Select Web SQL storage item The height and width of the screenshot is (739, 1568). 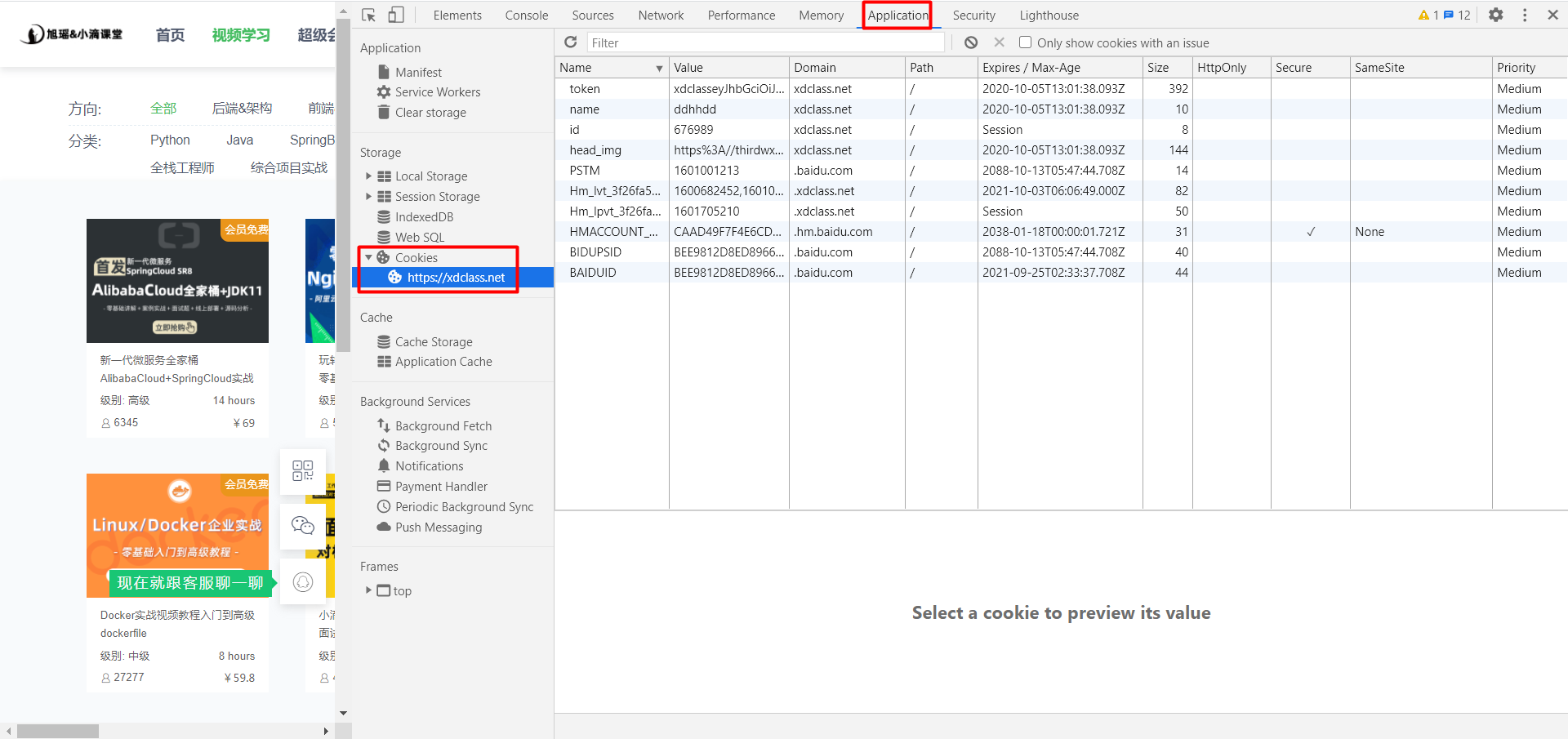click(411, 237)
